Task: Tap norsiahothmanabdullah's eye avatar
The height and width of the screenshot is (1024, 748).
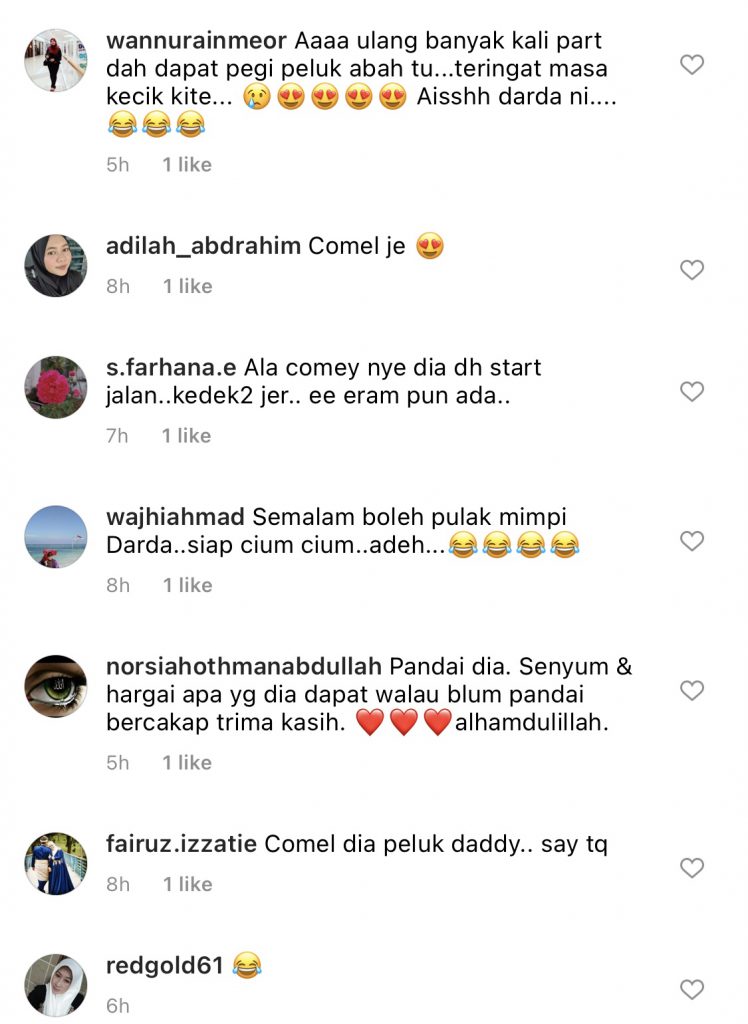Action: [56, 686]
